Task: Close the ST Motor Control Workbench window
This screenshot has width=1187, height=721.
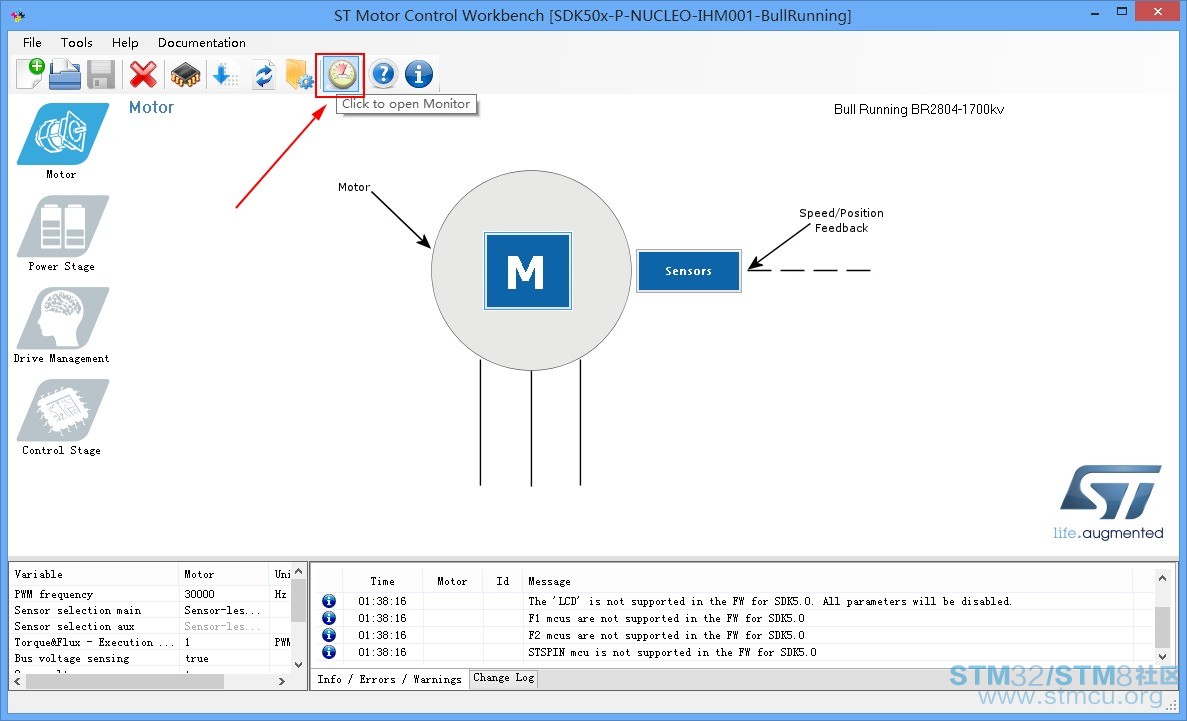Action: click(x=1158, y=11)
